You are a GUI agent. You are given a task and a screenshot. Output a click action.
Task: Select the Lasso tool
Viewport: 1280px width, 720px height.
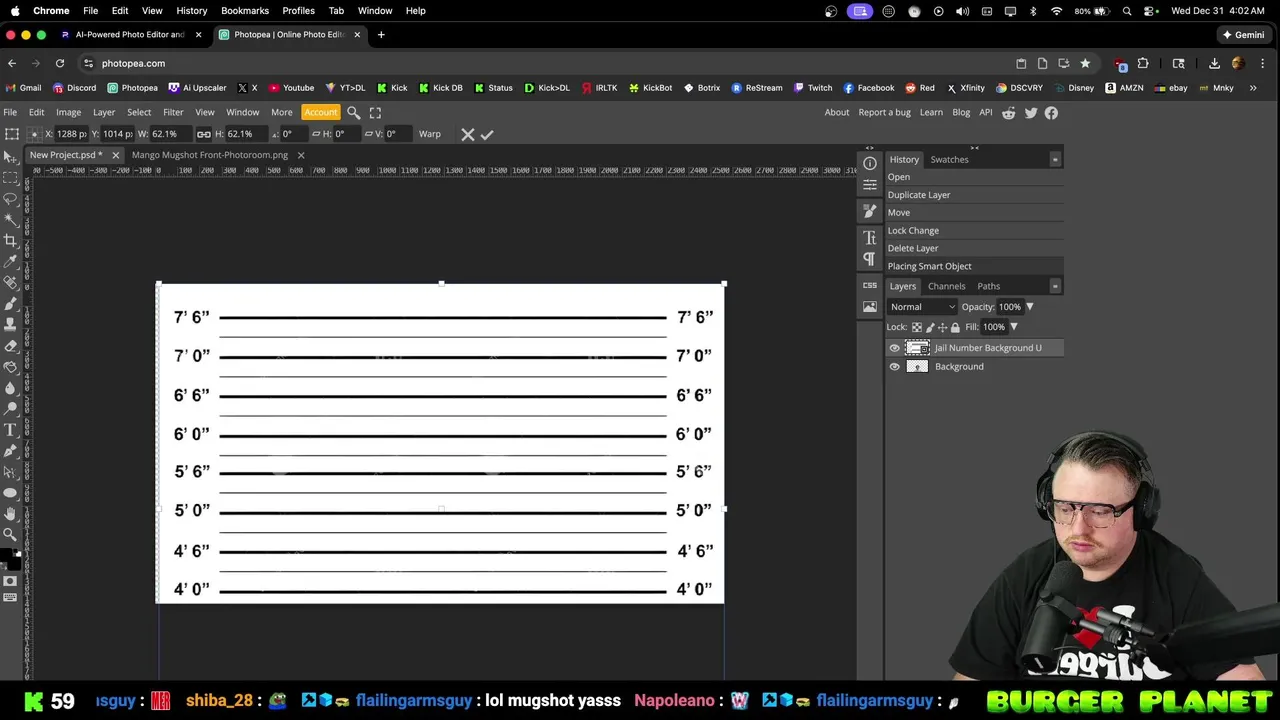[x=10, y=199]
